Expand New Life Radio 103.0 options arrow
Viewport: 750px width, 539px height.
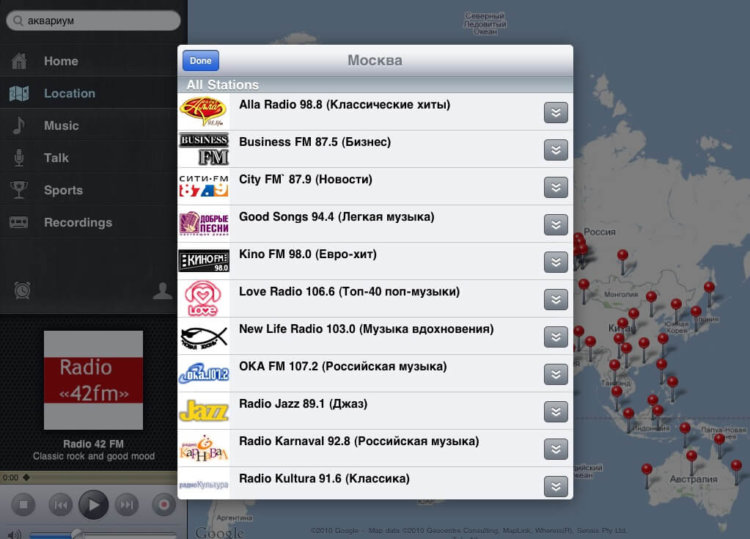coord(556,337)
